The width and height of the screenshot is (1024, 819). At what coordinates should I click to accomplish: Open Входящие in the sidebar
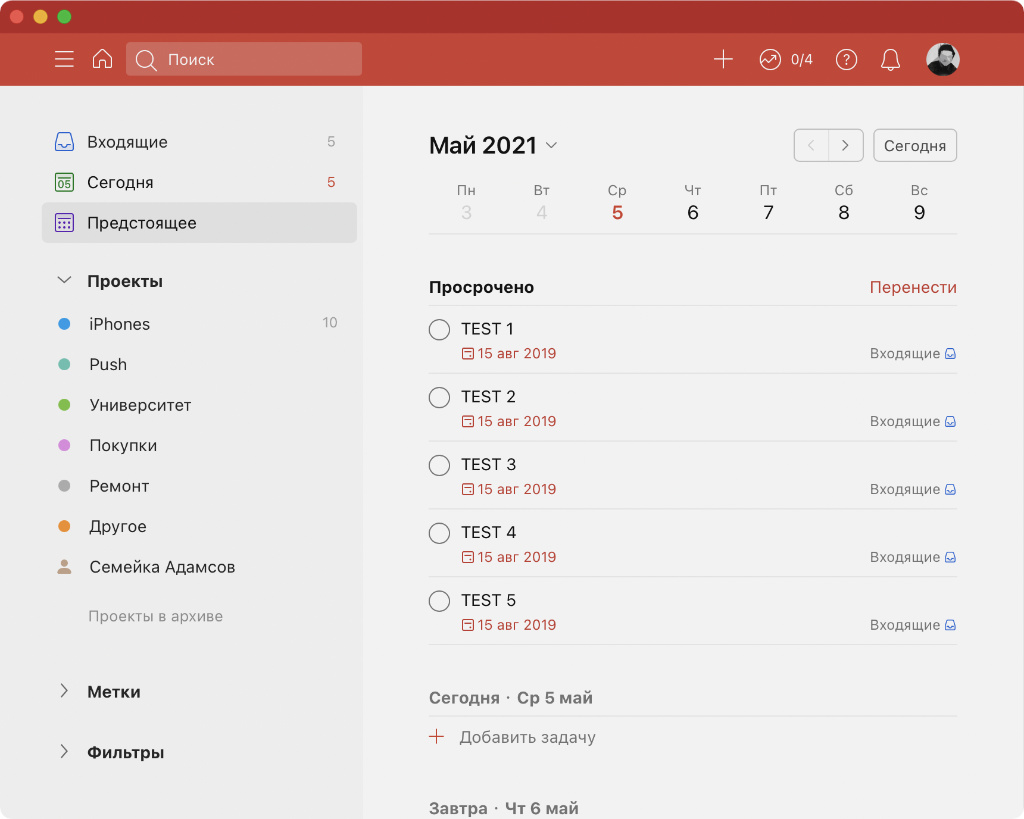[x=199, y=142]
